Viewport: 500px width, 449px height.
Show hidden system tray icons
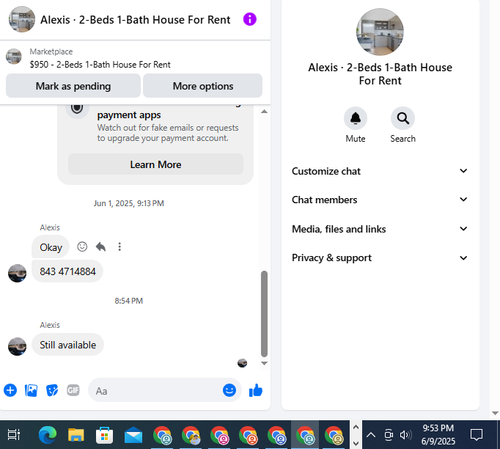(x=371, y=435)
